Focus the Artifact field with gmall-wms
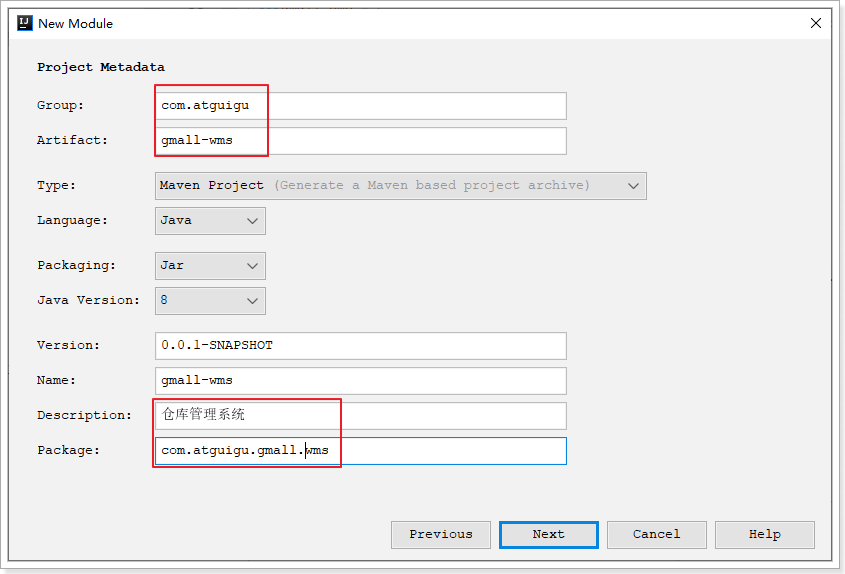Screen dimensions: 845x574 [x=360, y=141]
